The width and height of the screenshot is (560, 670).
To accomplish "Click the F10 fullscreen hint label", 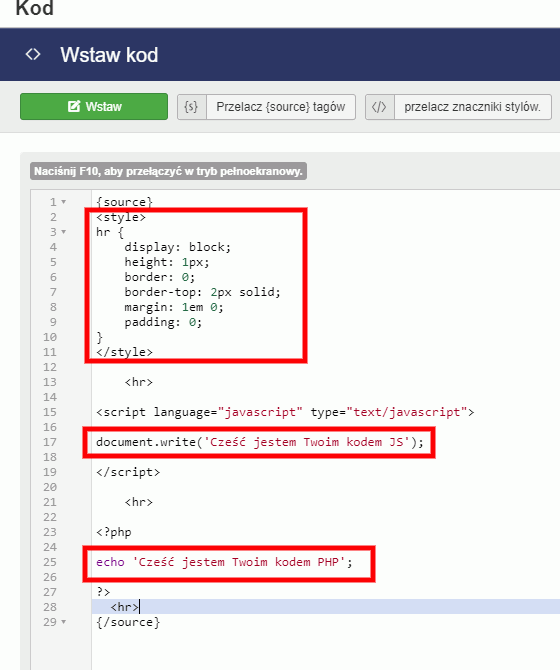I will (x=168, y=171).
